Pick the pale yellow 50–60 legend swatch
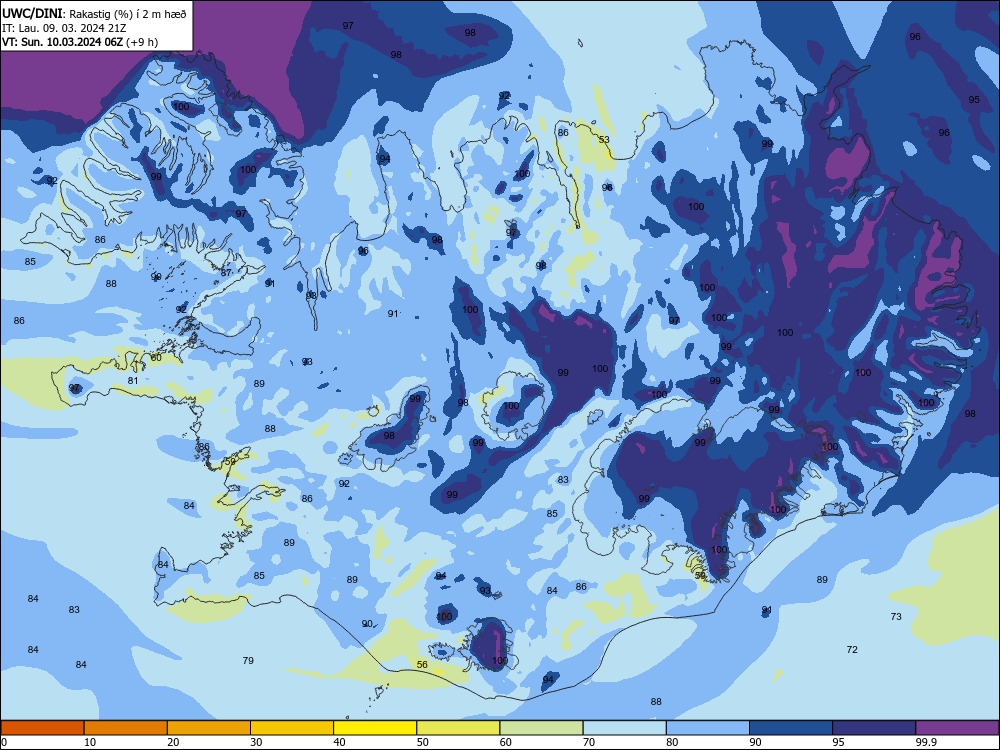Viewport: 1000px width, 750px height. tap(459, 728)
